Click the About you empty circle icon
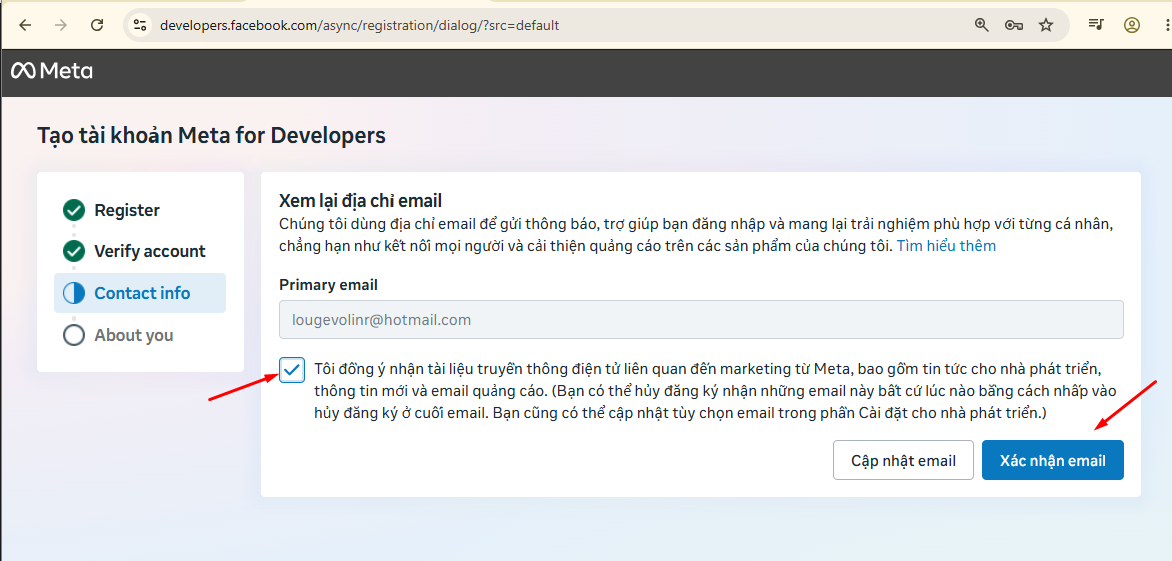Viewport: 1172px width, 561px height. pyautogui.click(x=74, y=335)
